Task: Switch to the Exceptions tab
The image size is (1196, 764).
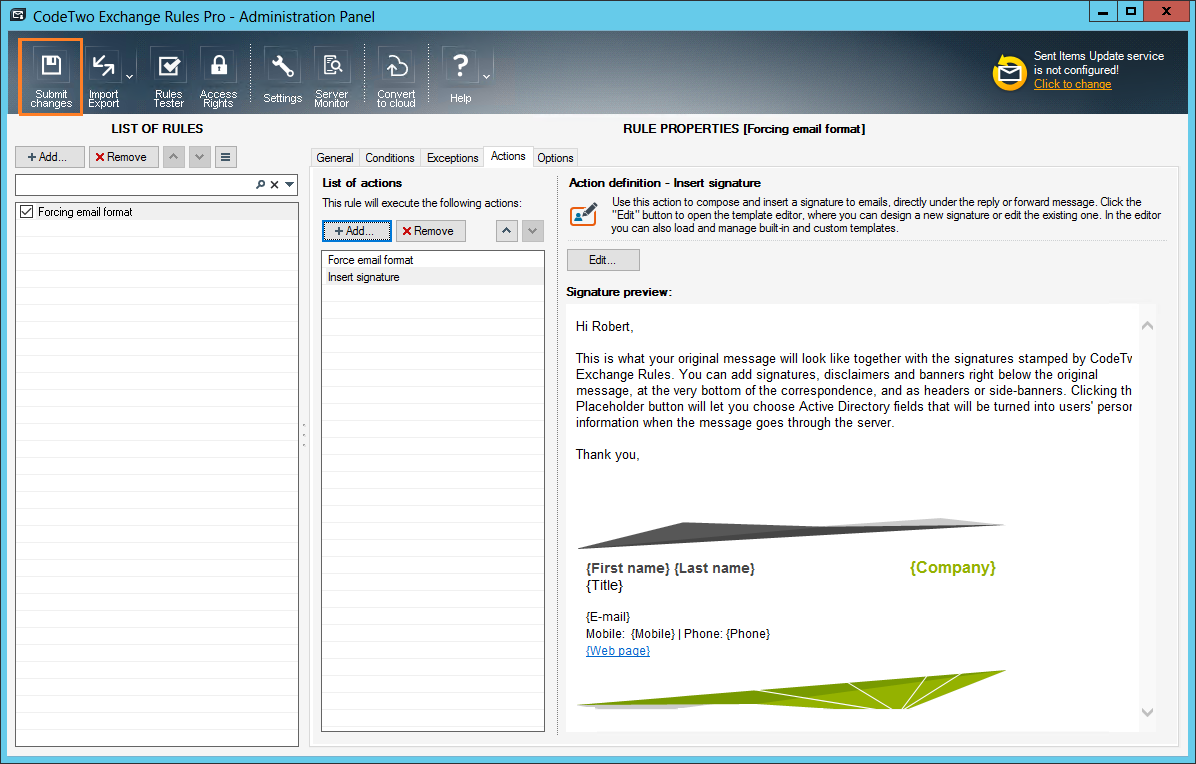Action: (452, 158)
